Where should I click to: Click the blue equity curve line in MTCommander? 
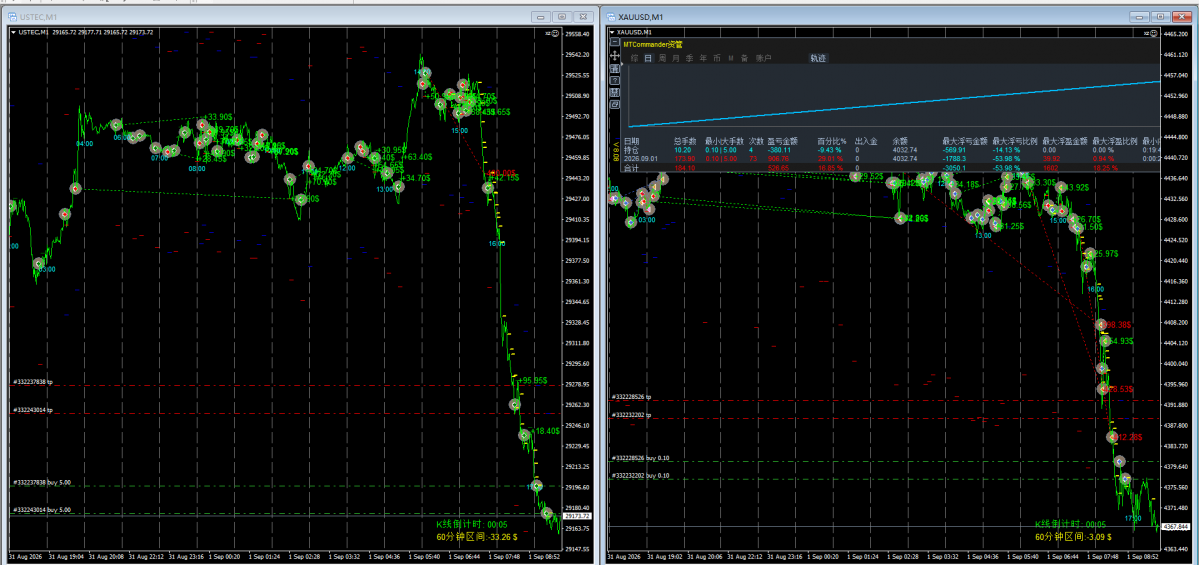point(895,103)
